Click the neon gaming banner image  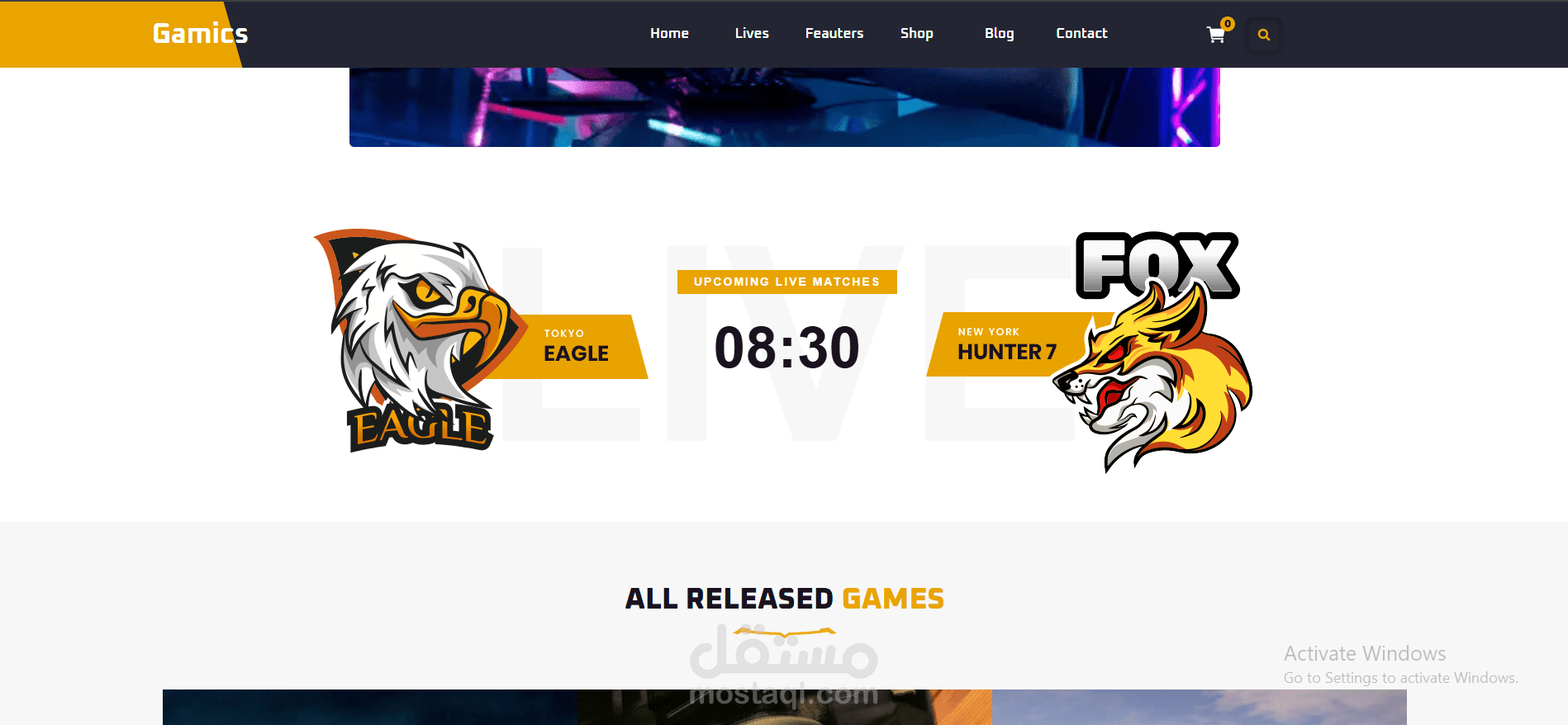point(785,107)
